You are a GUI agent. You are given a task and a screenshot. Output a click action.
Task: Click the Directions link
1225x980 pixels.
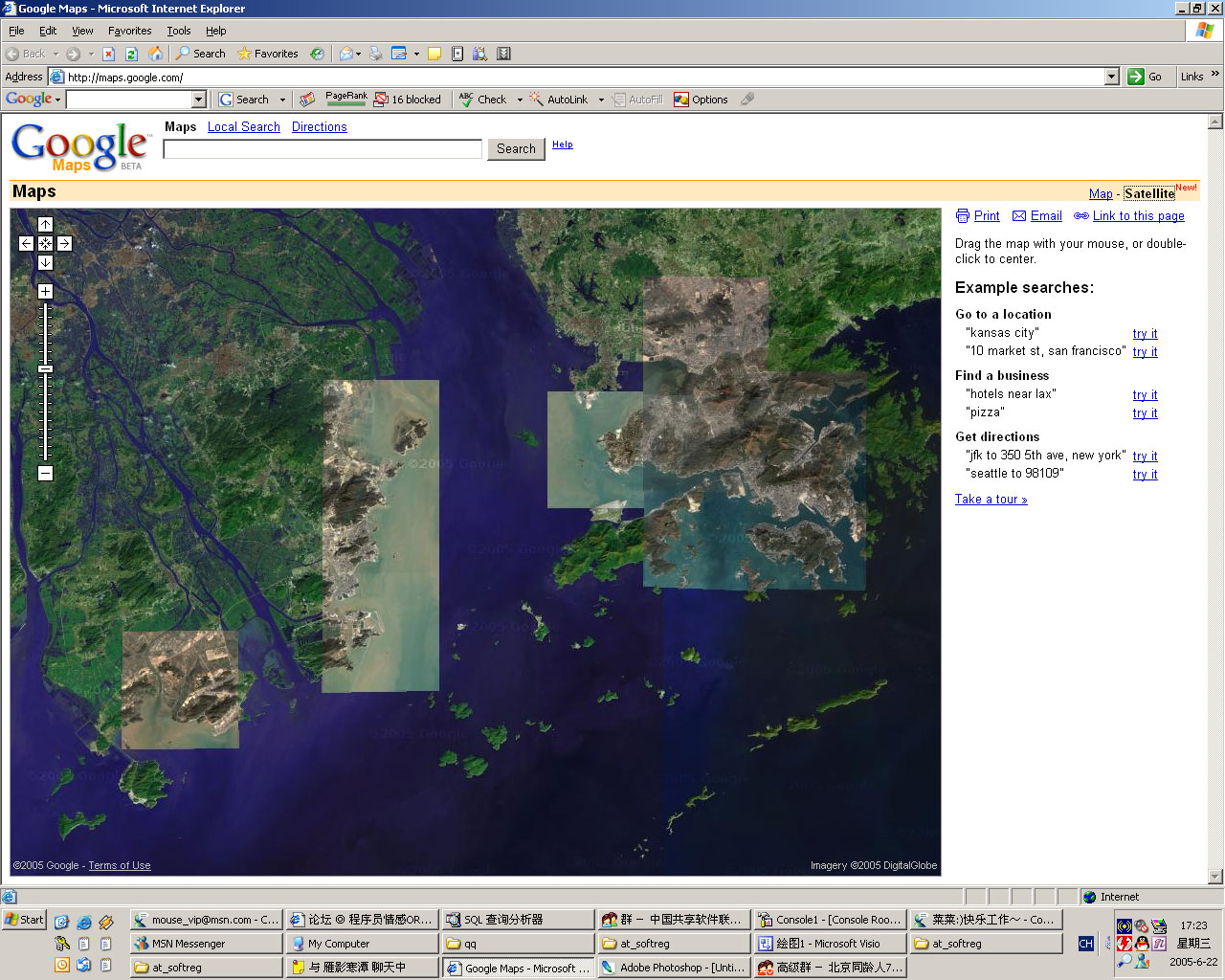(320, 126)
